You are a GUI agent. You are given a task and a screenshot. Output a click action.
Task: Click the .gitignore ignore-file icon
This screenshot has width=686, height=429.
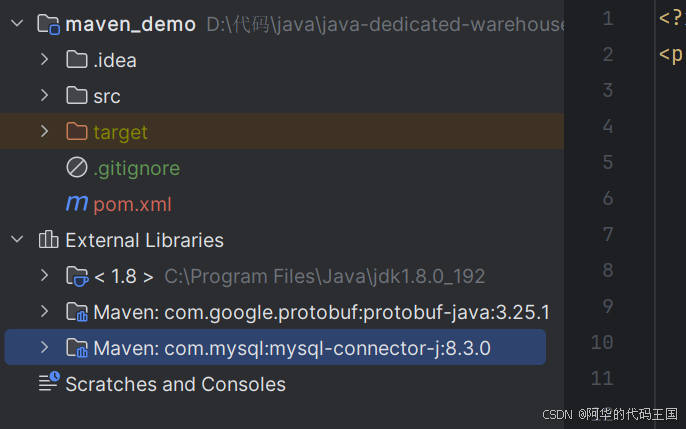tap(77, 168)
